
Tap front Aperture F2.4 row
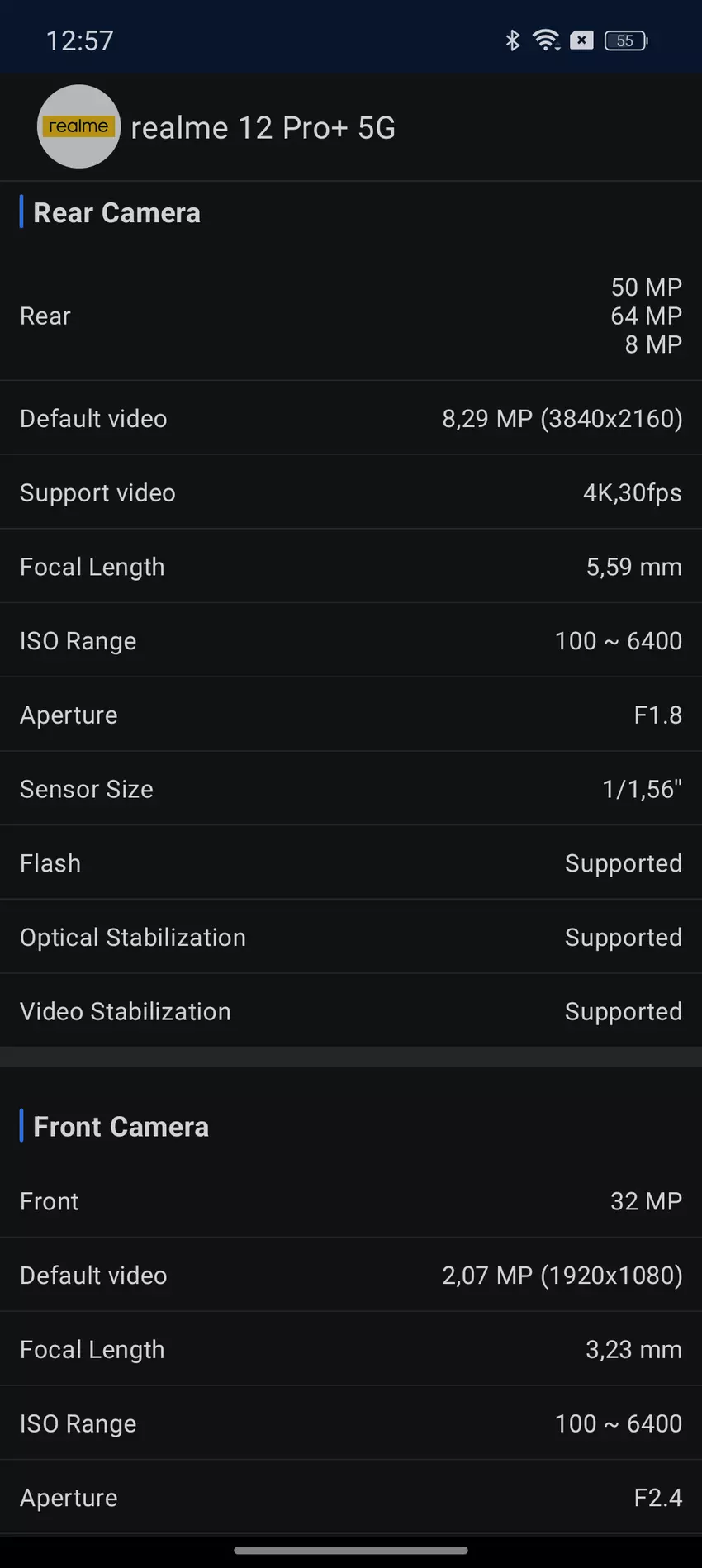351,1497
